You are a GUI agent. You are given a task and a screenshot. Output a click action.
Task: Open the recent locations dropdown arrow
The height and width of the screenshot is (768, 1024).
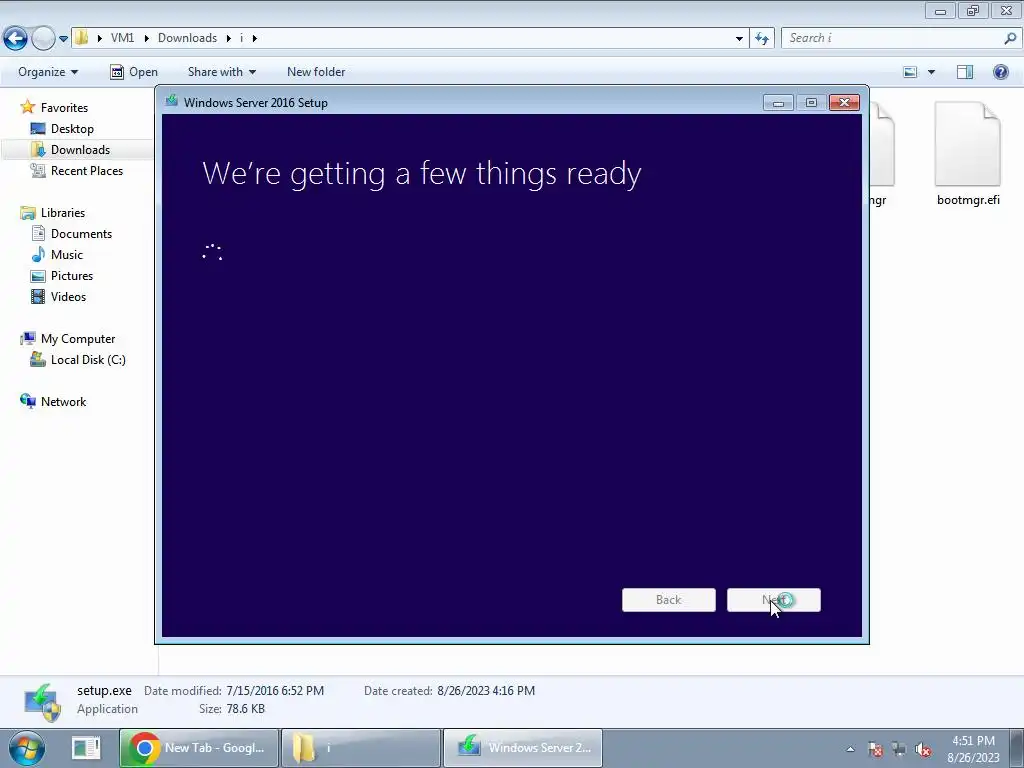point(63,39)
